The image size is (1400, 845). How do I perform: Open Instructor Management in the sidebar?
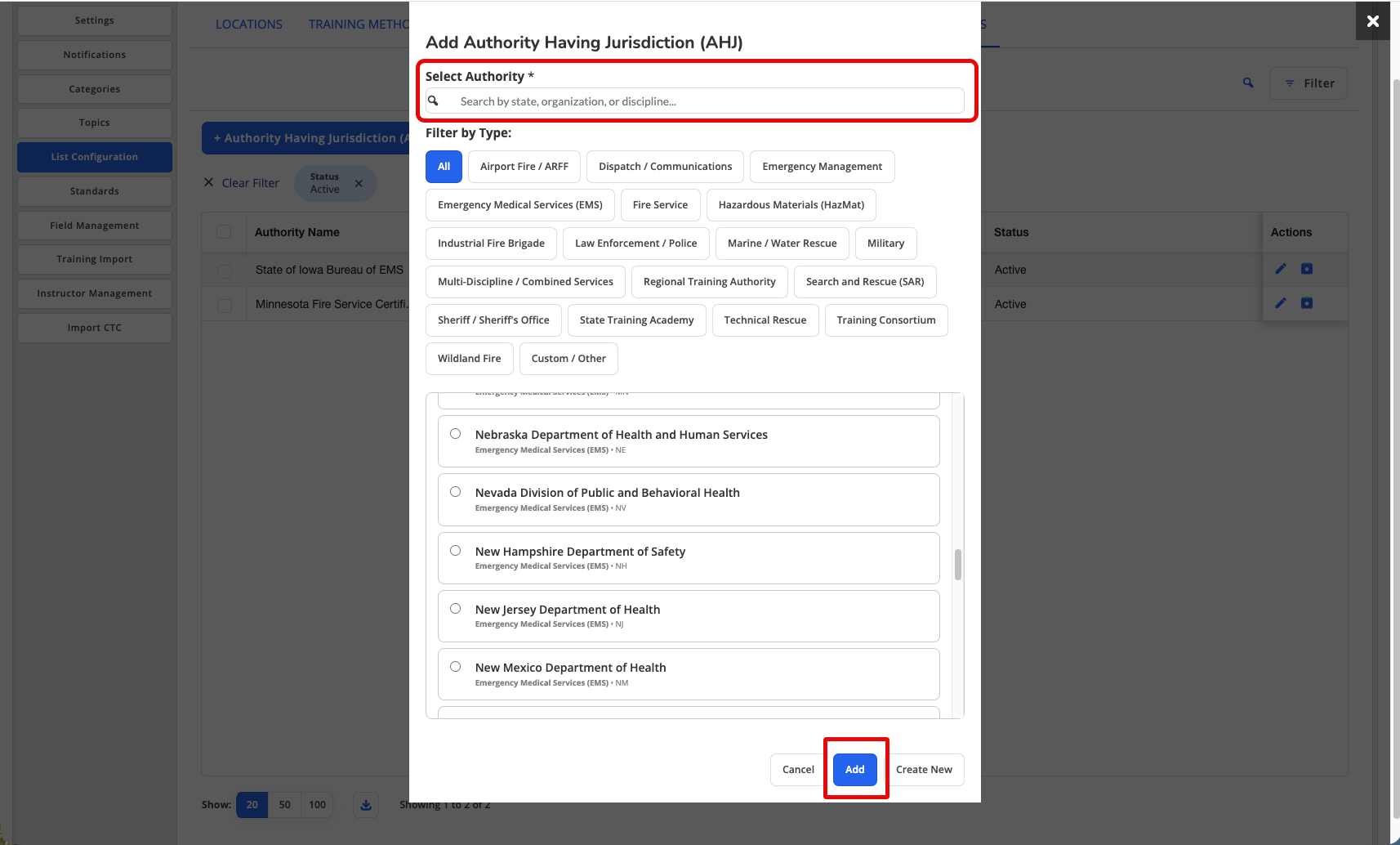click(x=95, y=293)
